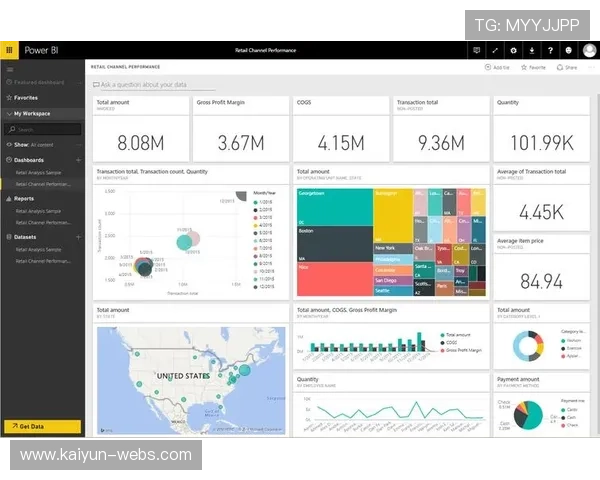Click the sidebar Search field

click(43, 129)
